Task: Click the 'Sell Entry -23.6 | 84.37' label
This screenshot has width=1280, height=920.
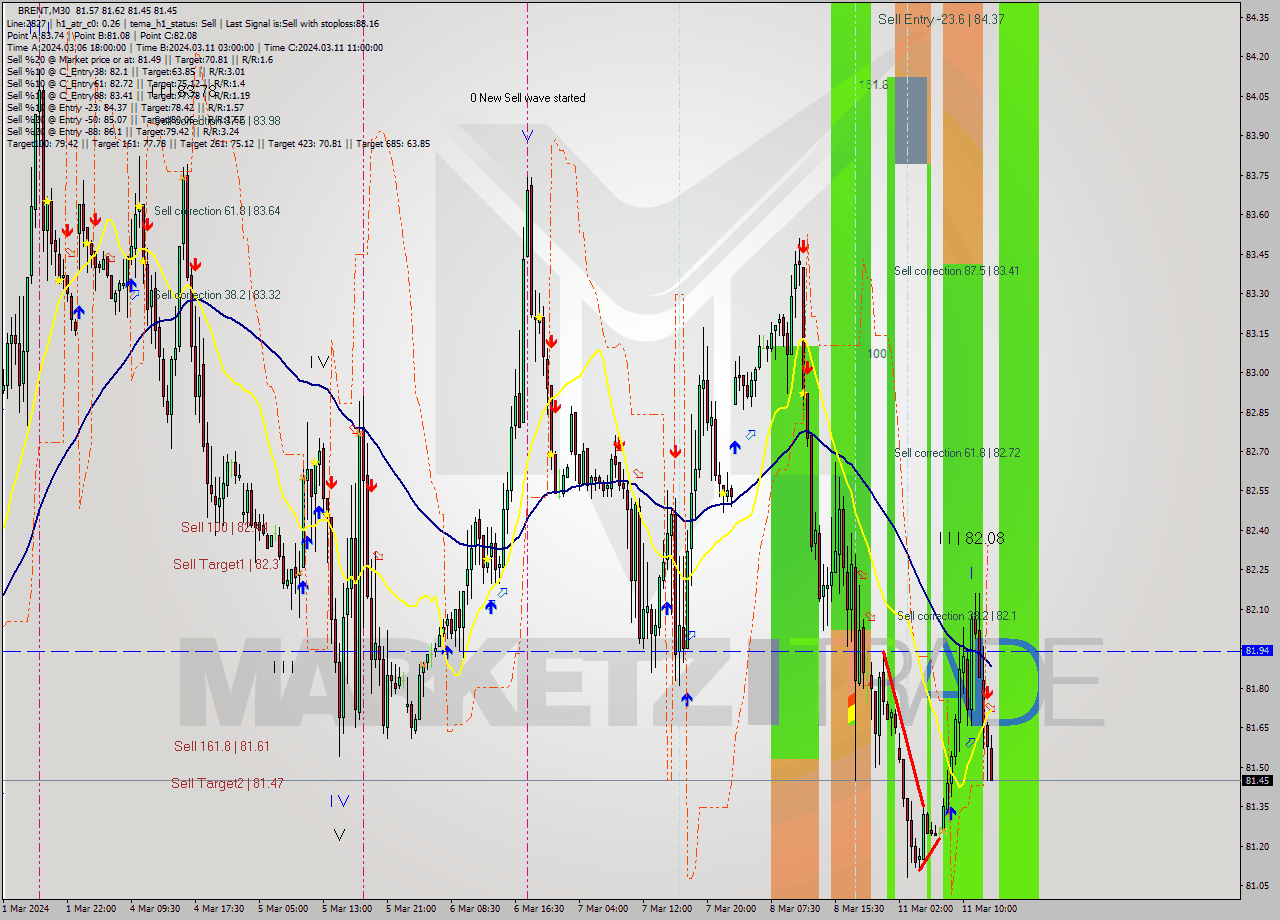Action: click(941, 19)
